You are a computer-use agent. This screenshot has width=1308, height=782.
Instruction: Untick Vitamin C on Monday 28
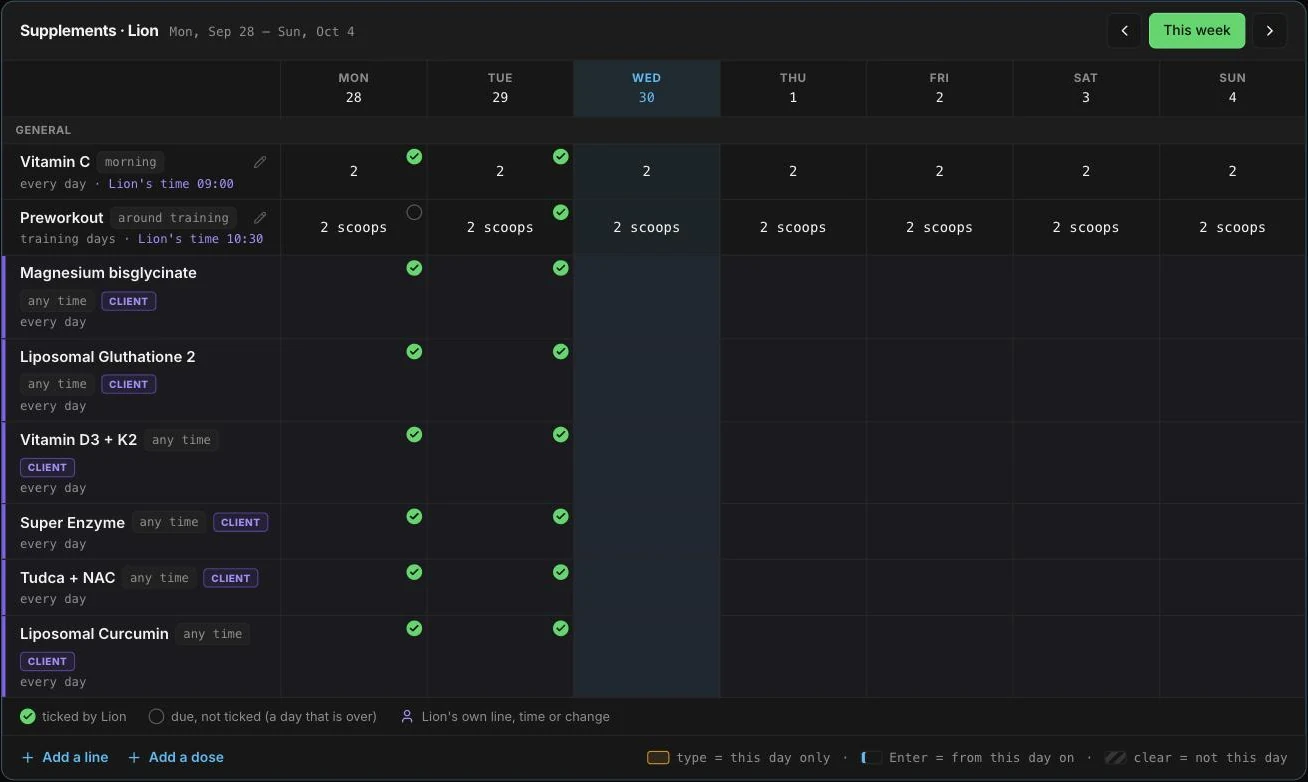pyautogui.click(x=414, y=156)
